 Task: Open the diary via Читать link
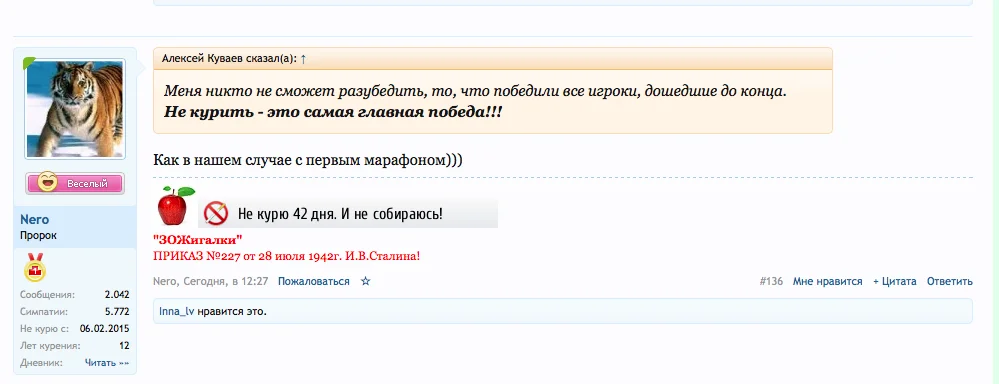(x=107, y=362)
